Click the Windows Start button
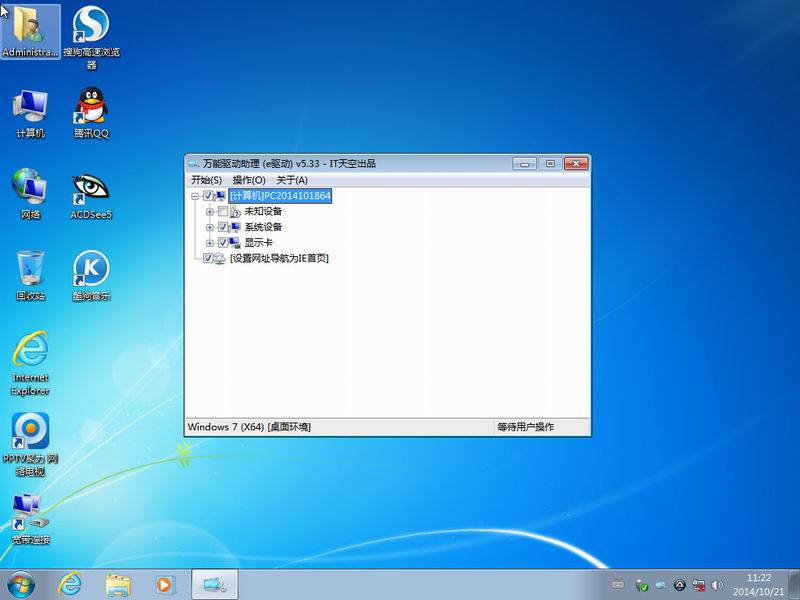This screenshot has width=800, height=600. coord(21,583)
